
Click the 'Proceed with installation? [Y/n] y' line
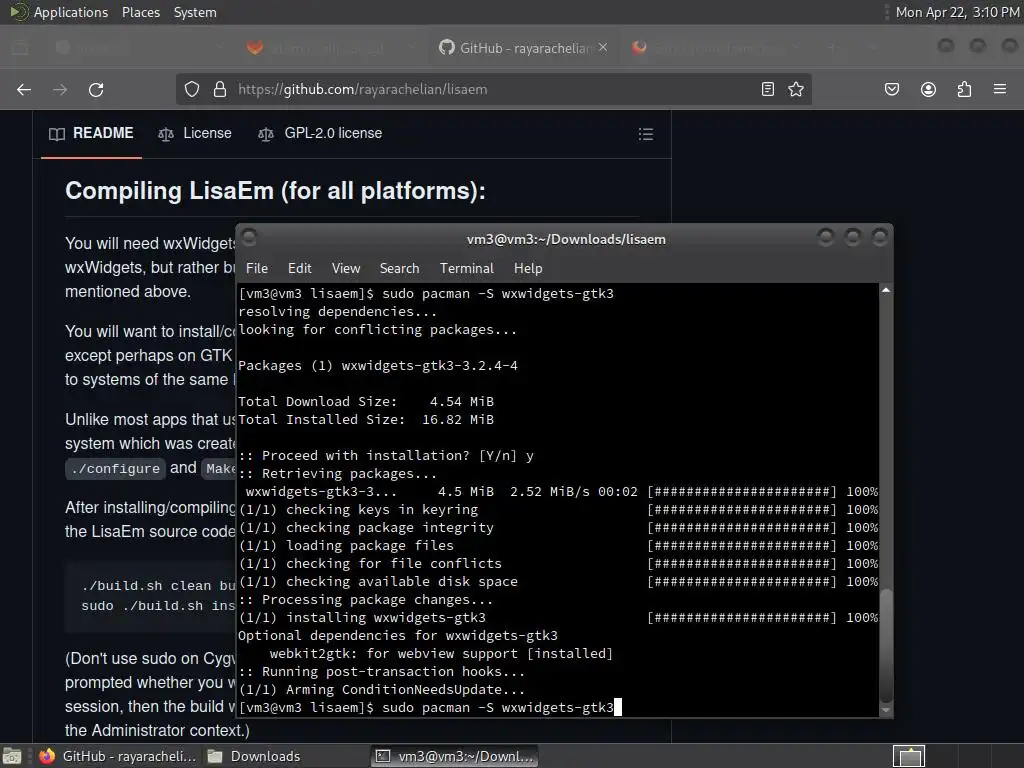[x=386, y=455]
